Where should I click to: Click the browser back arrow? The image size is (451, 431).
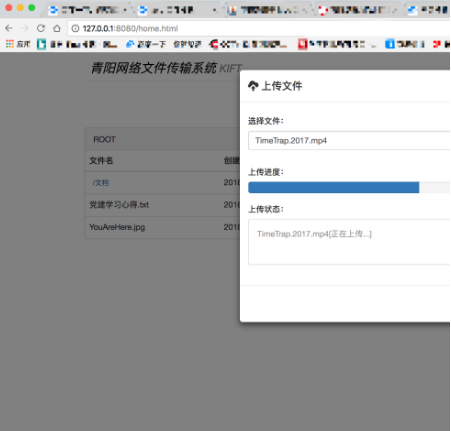pos(9,28)
